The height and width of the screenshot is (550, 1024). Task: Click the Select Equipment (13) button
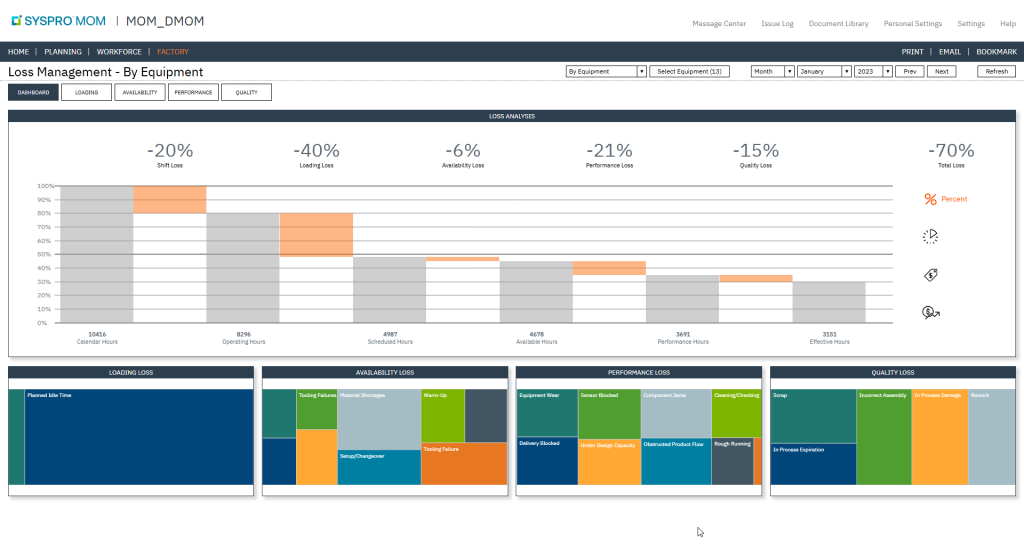[x=689, y=71]
